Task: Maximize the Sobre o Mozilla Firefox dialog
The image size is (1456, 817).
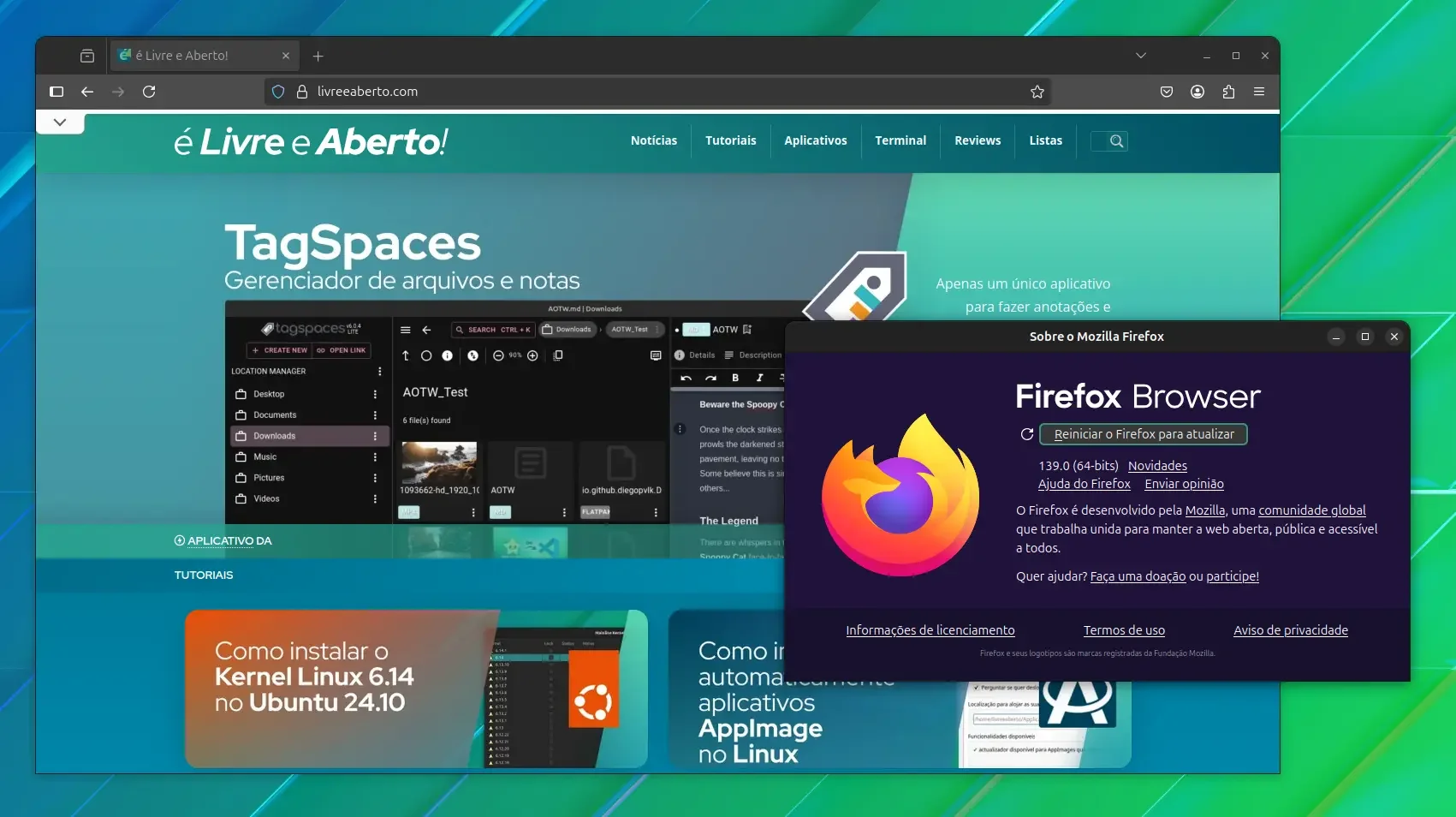Action: click(1365, 337)
